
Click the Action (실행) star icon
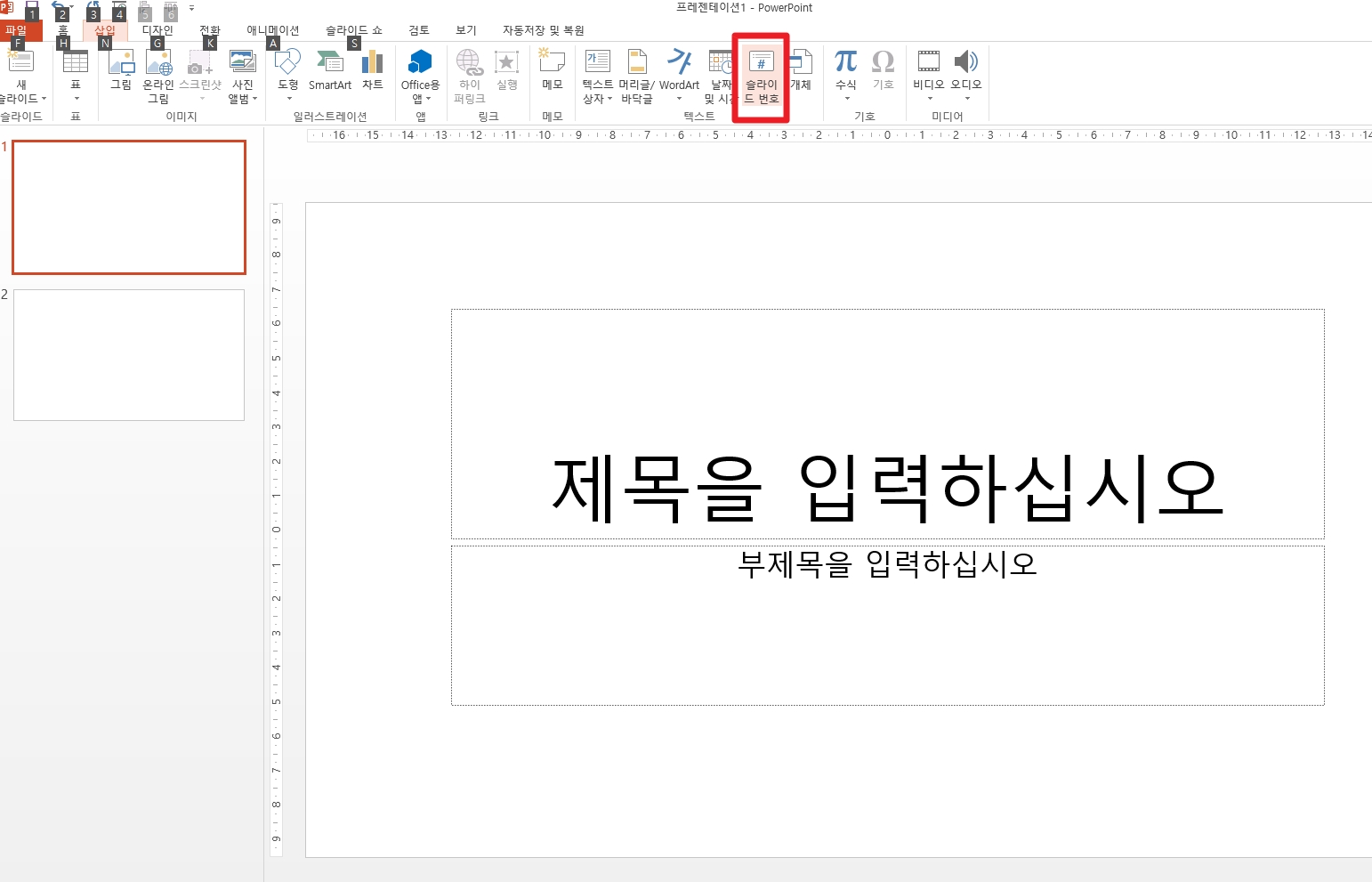[506, 62]
